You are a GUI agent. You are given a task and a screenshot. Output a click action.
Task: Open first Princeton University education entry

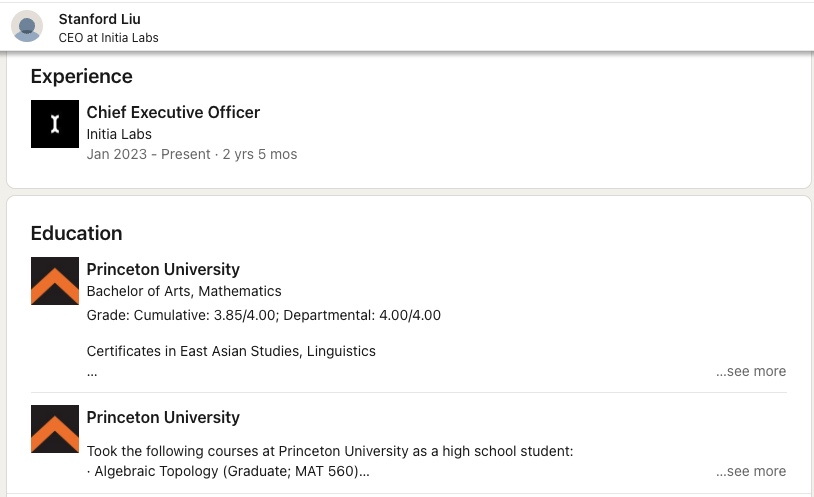163,270
